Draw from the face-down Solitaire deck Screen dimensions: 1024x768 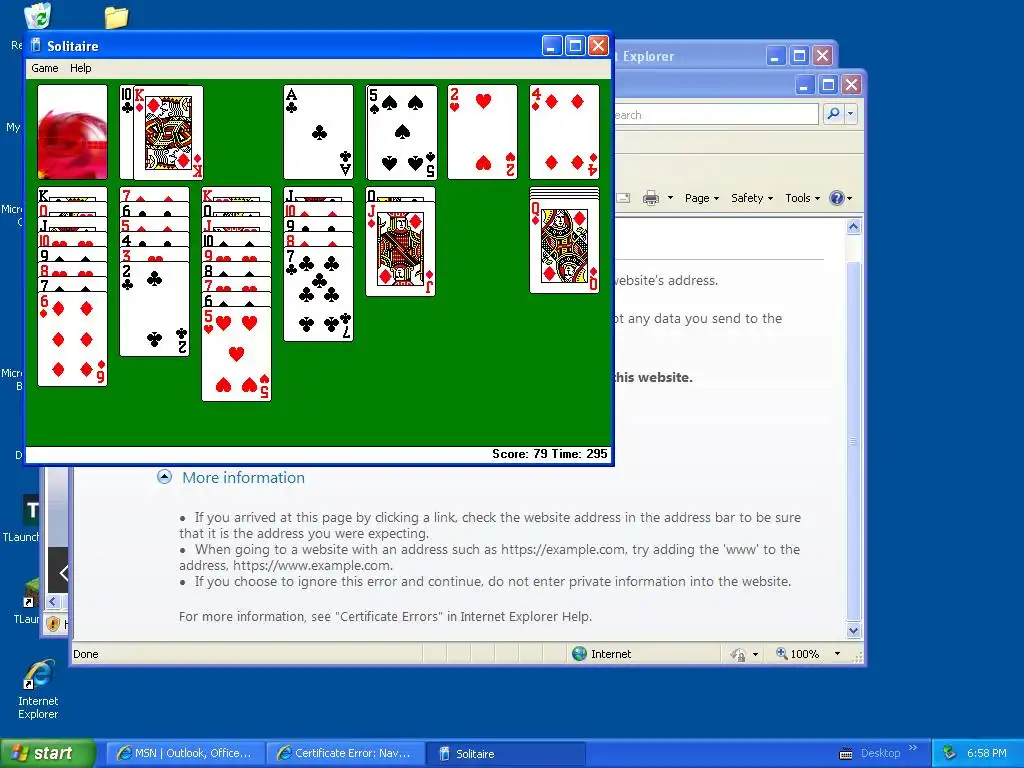click(72, 132)
